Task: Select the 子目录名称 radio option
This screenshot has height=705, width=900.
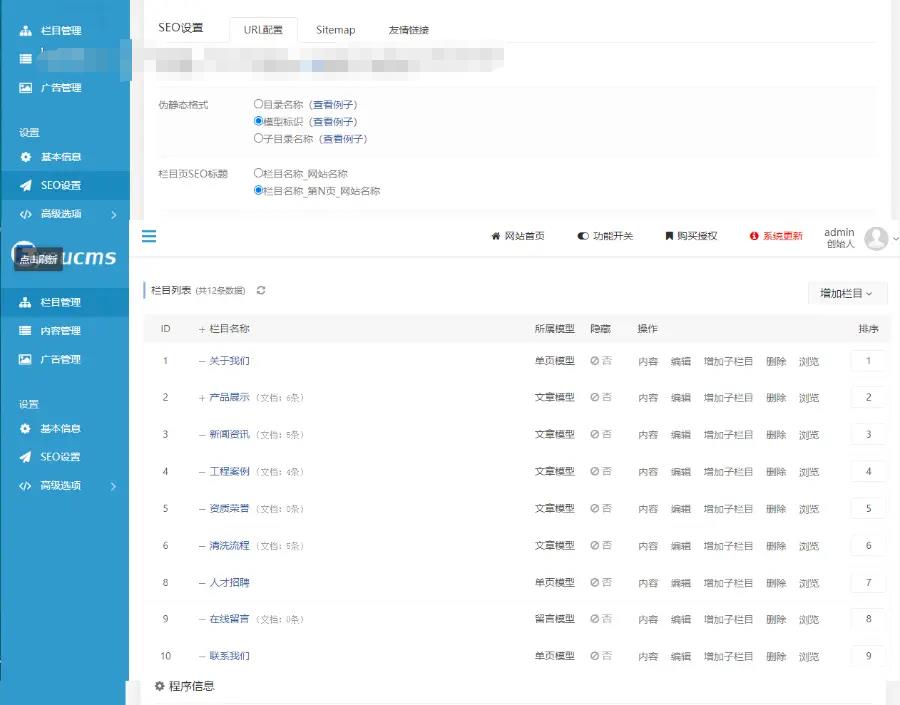Action: pyautogui.click(x=258, y=138)
